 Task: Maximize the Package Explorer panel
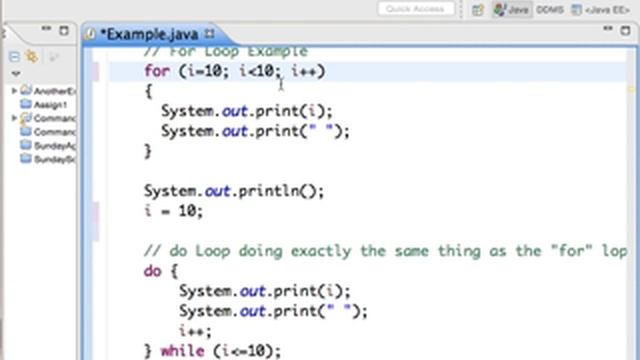tap(64, 31)
